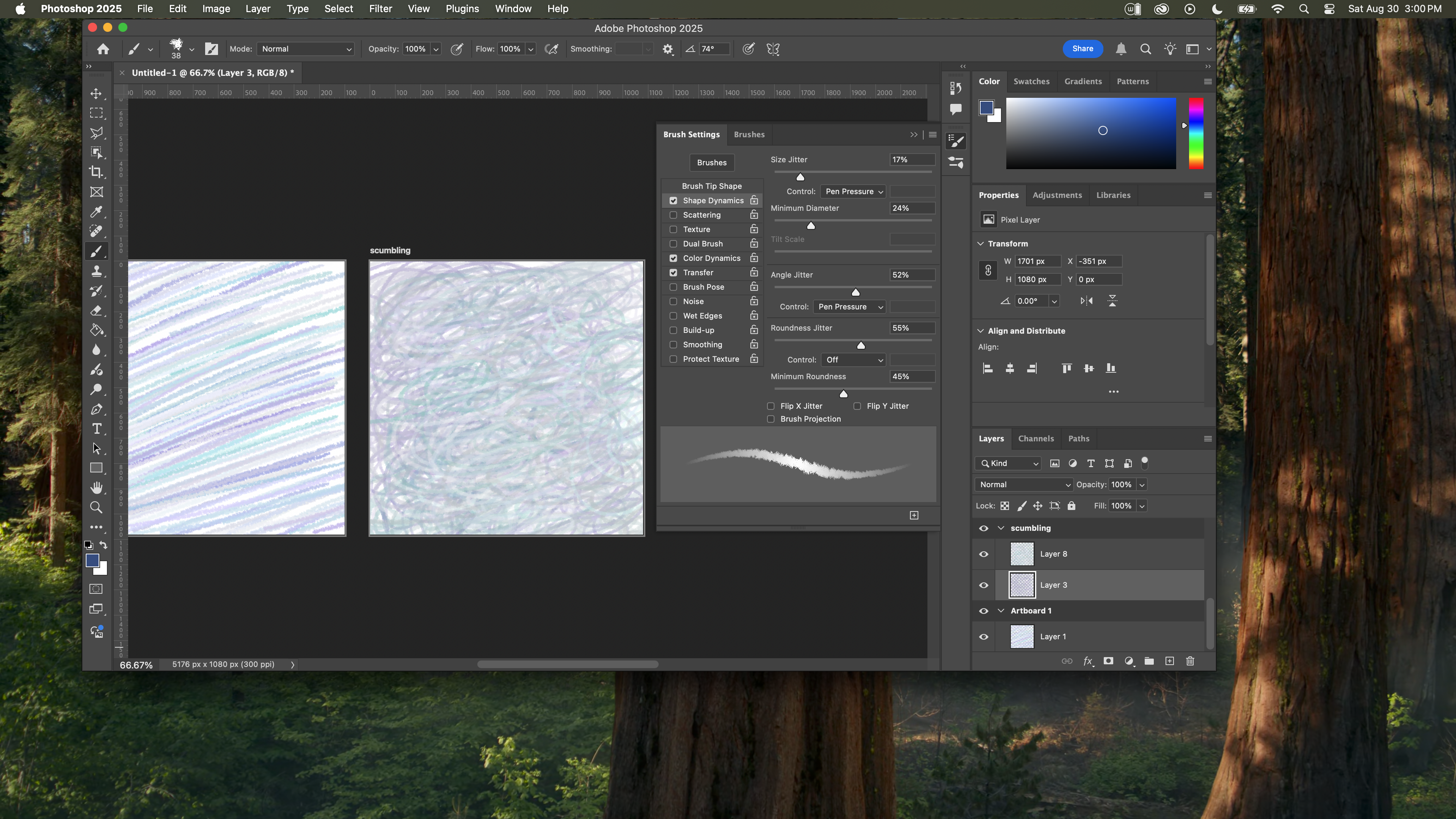Switch to the Brushes tab

[x=749, y=135]
